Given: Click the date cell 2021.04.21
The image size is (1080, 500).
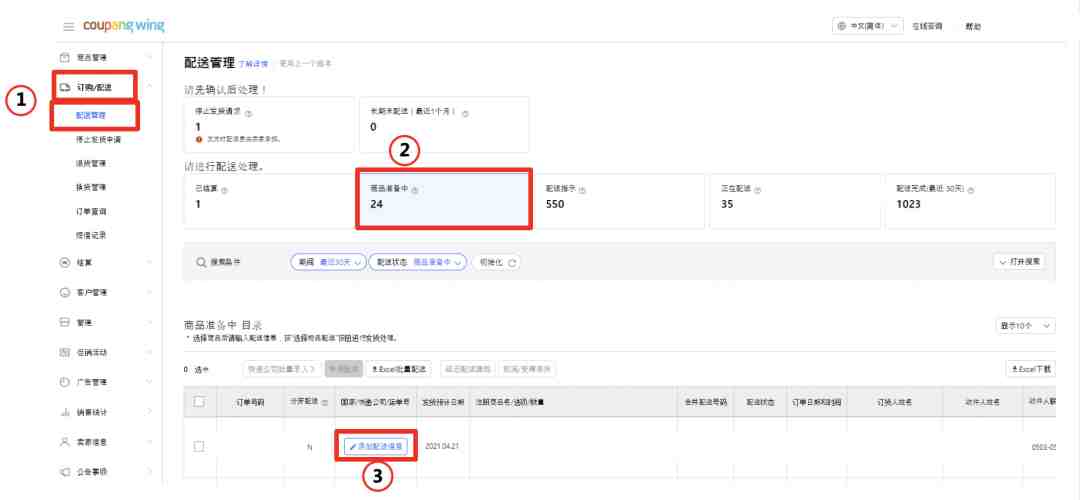Looking at the screenshot, I should [441, 446].
